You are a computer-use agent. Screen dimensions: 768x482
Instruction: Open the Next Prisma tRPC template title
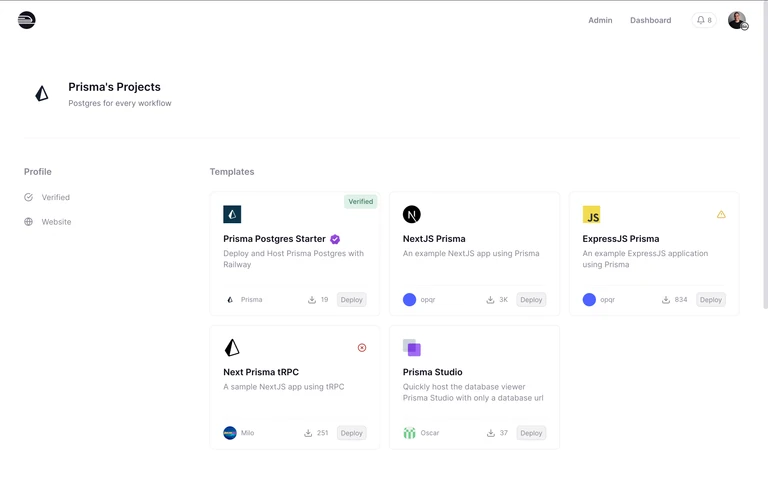click(x=261, y=372)
